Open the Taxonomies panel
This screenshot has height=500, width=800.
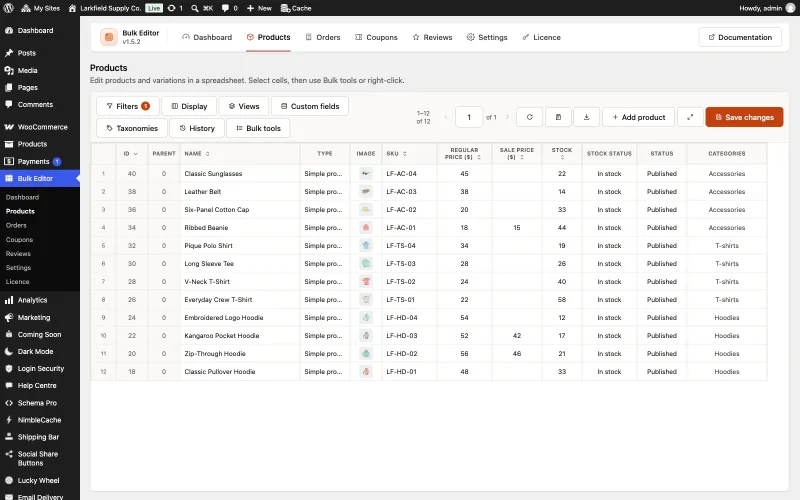132,128
